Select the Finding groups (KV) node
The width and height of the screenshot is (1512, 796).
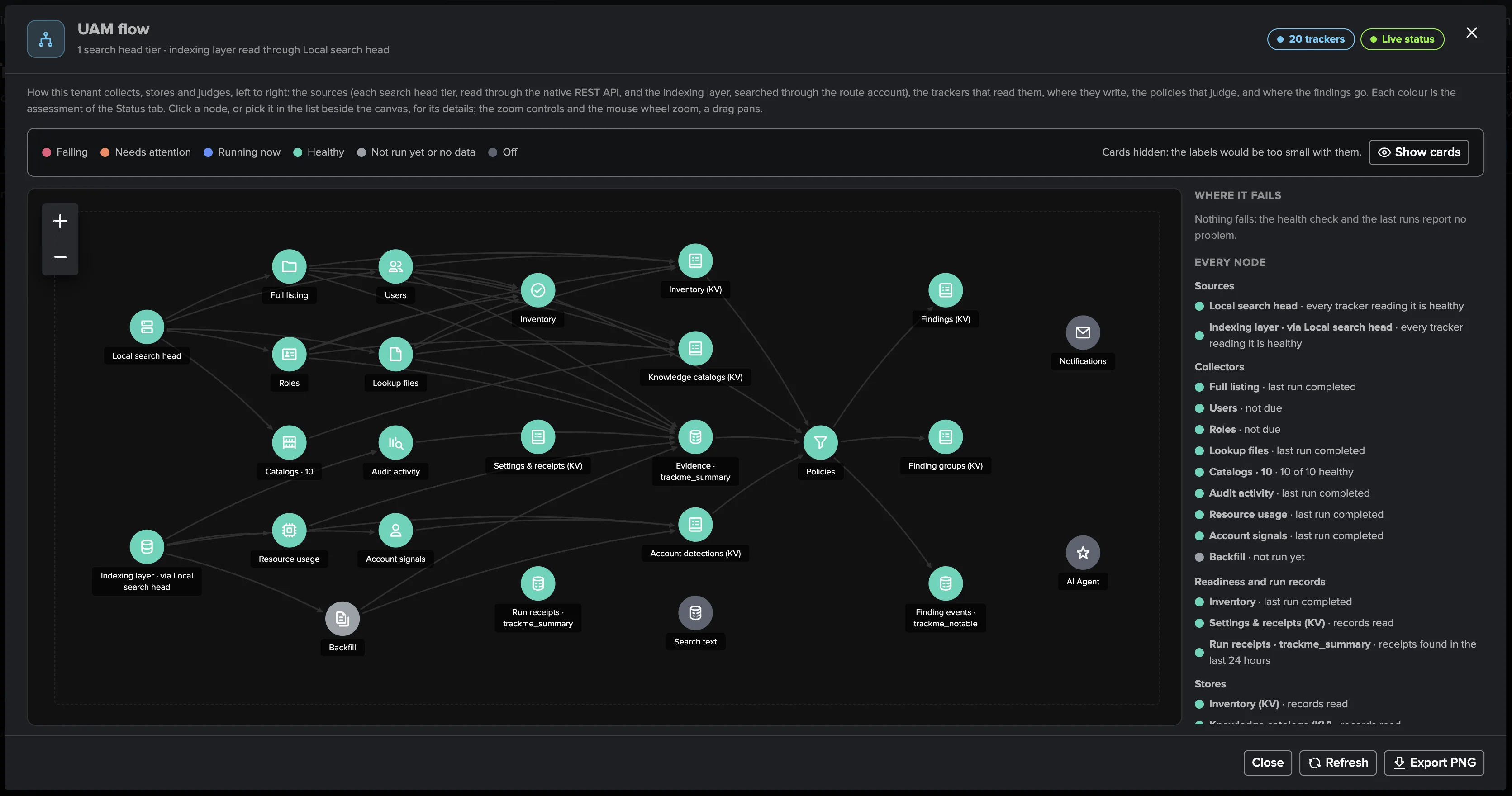[x=946, y=437]
